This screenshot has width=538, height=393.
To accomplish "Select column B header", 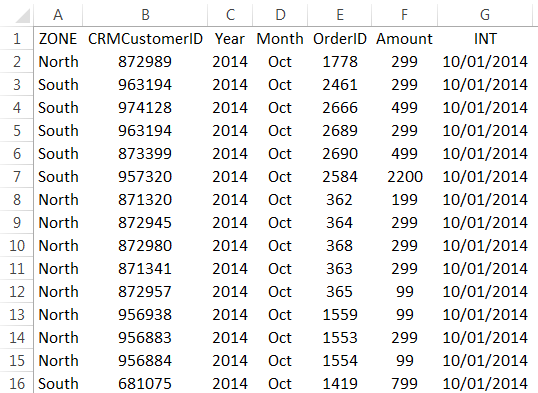I will [145, 15].
